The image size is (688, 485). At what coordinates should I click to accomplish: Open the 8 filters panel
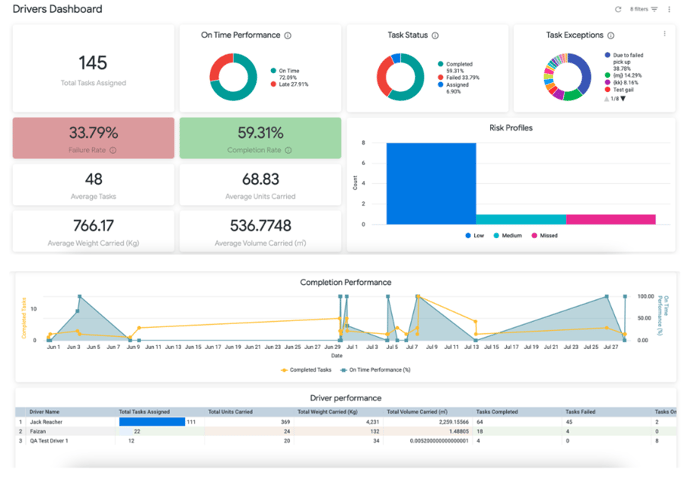click(x=644, y=9)
